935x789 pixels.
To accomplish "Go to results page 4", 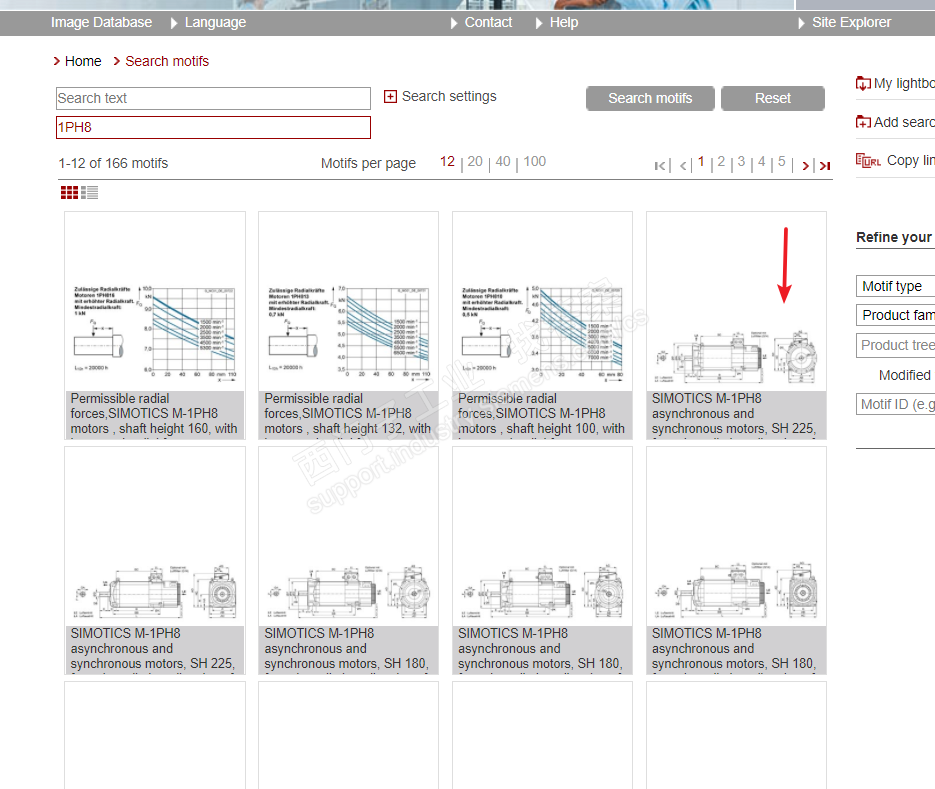I will tap(761, 162).
